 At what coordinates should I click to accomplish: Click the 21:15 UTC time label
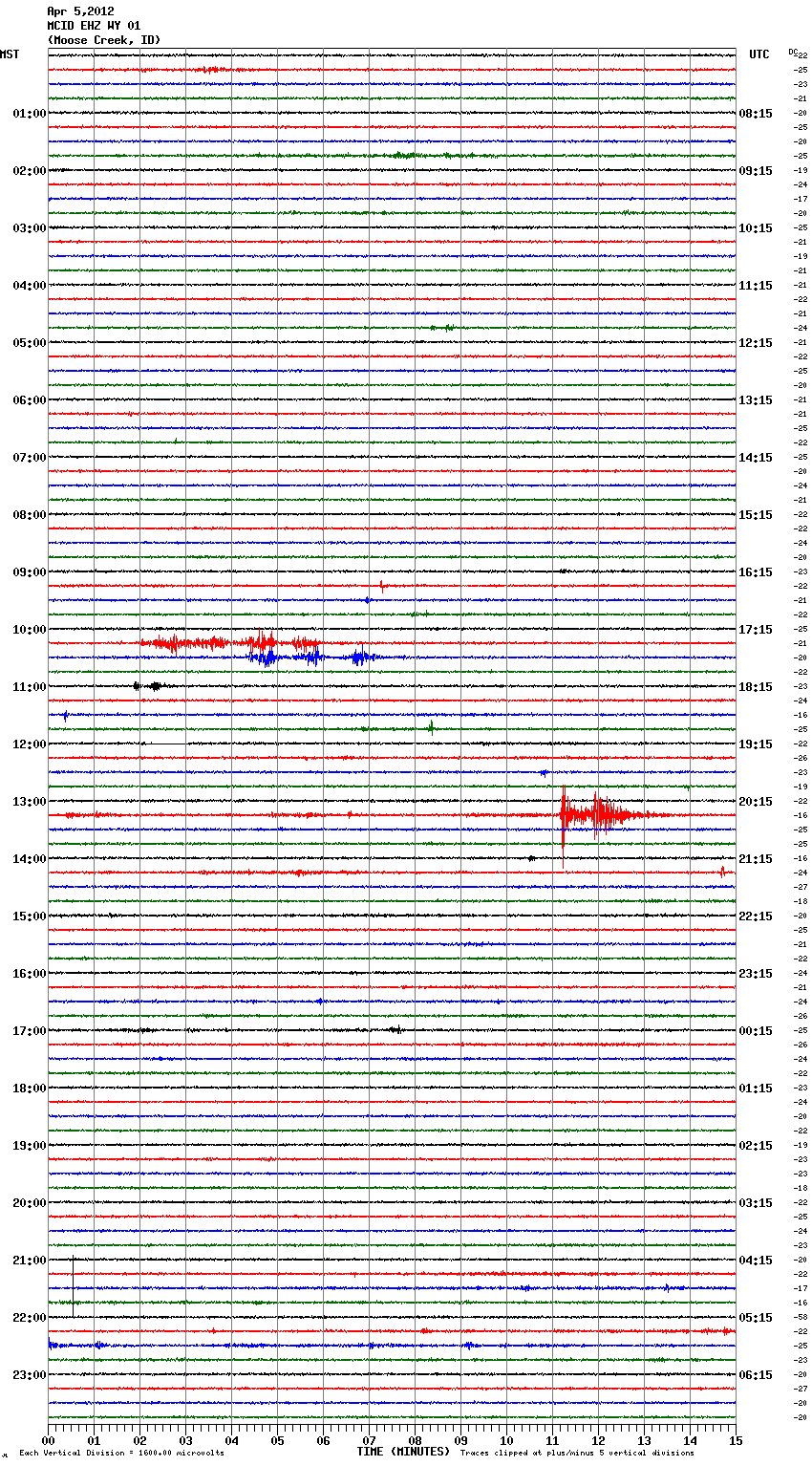[756, 859]
